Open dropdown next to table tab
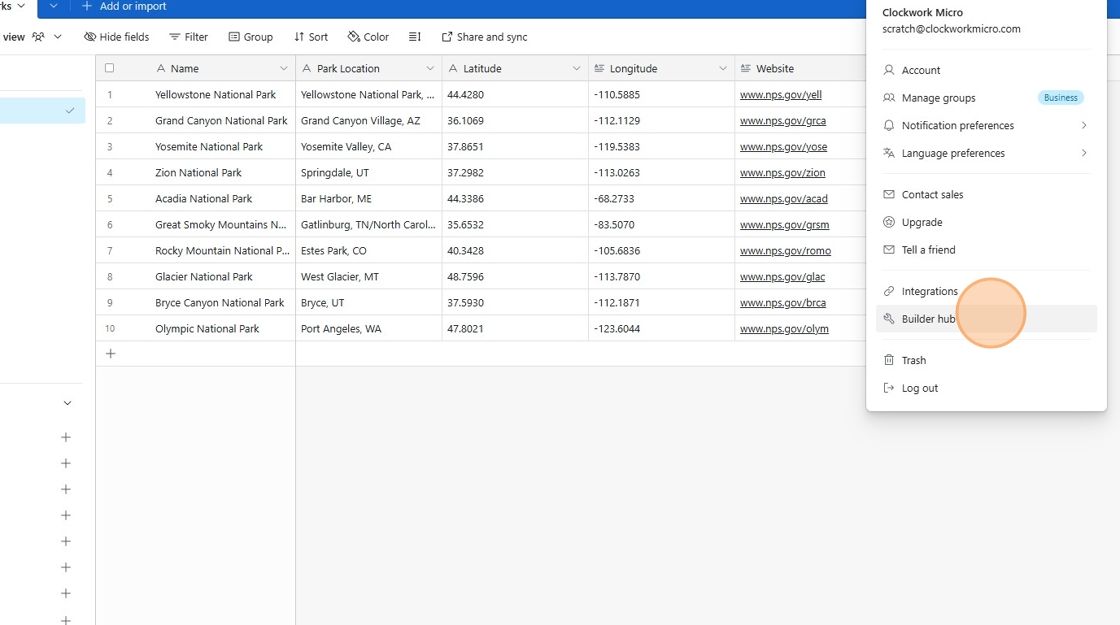Viewport: 1120px width, 625px height. coord(53,6)
